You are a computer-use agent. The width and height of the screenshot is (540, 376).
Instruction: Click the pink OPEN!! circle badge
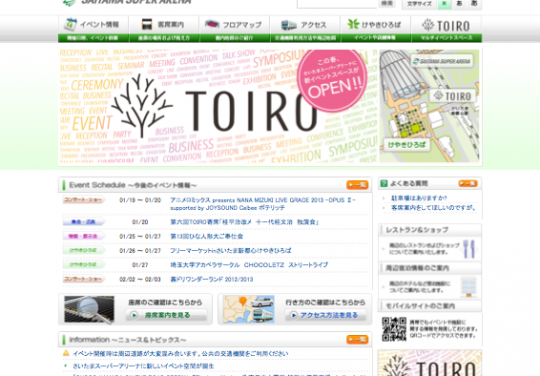[x=332, y=81]
